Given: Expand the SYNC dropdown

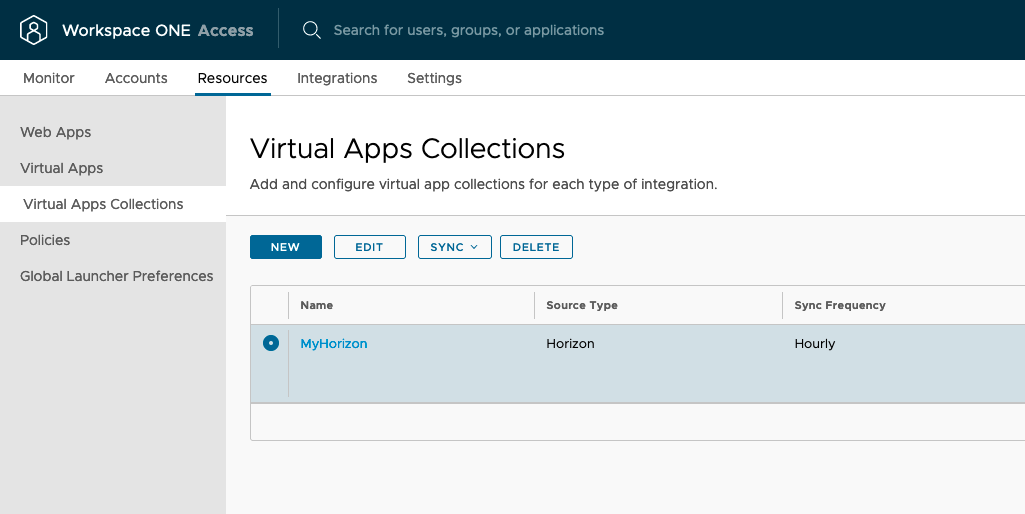Looking at the screenshot, I should (x=454, y=247).
